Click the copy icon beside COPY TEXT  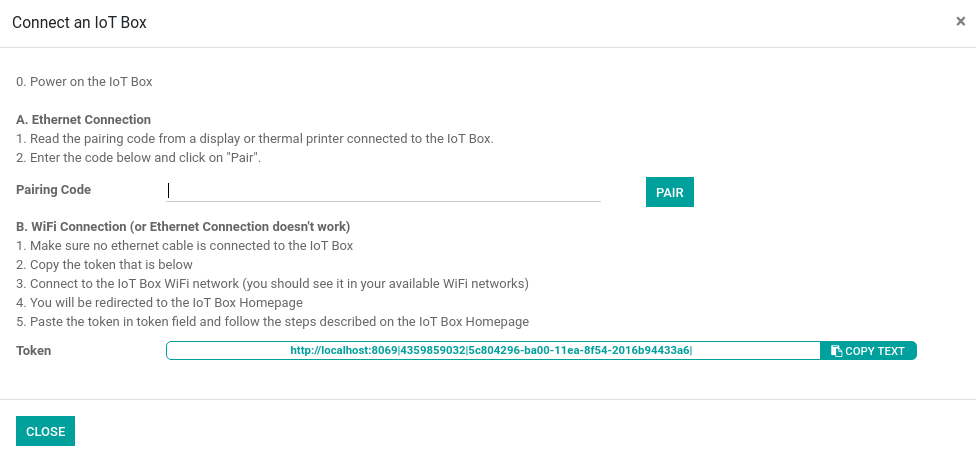(x=837, y=351)
